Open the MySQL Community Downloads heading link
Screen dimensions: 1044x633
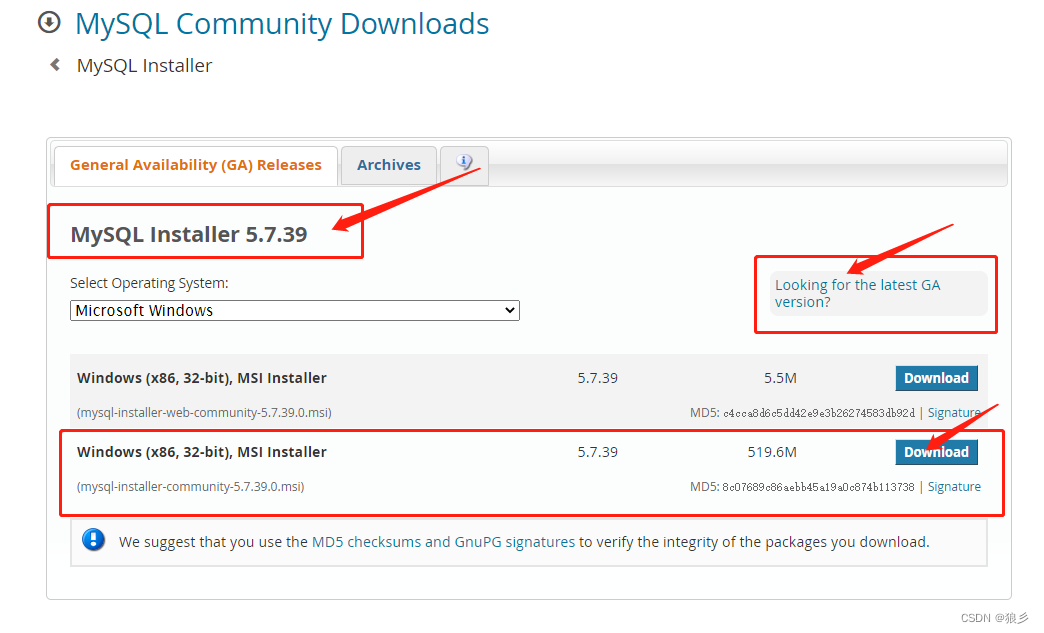(282, 24)
